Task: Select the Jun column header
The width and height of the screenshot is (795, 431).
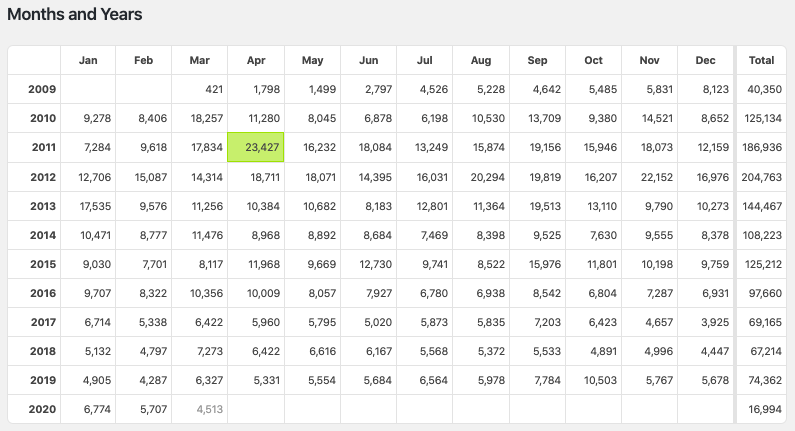Action: 369,60
